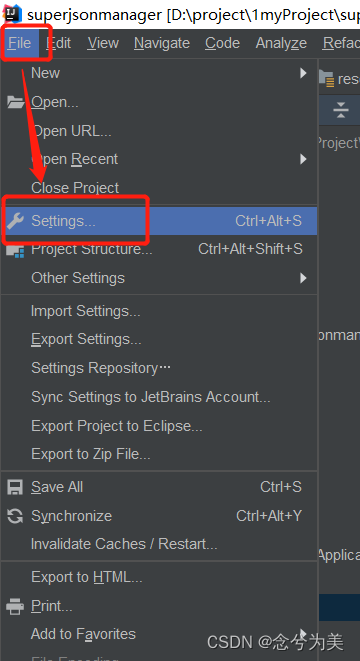The image size is (360, 661).
Task: Open the Code menu
Action: coord(223,43)
